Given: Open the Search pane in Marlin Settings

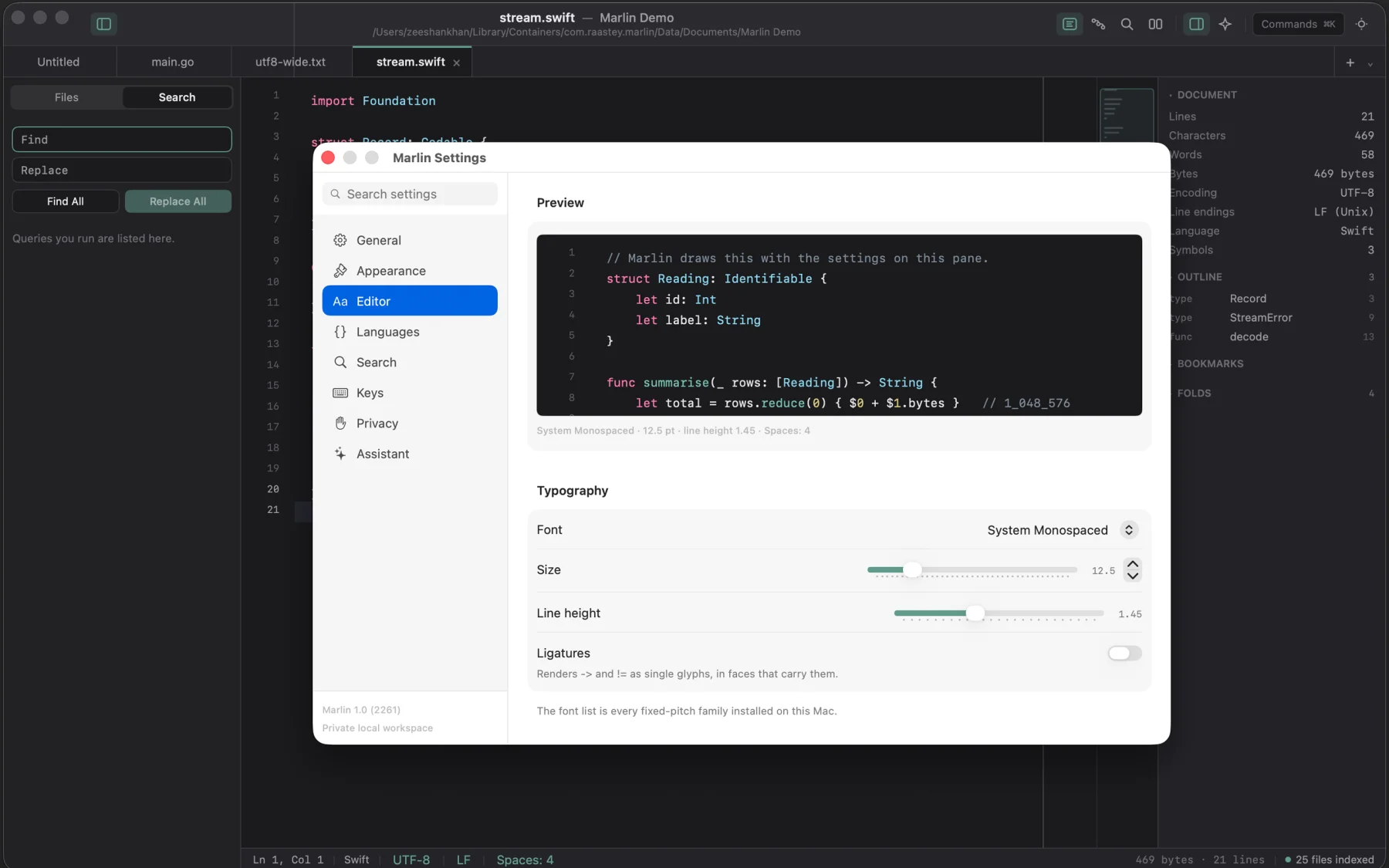Looking at the screenshot, I should [410, 362].
